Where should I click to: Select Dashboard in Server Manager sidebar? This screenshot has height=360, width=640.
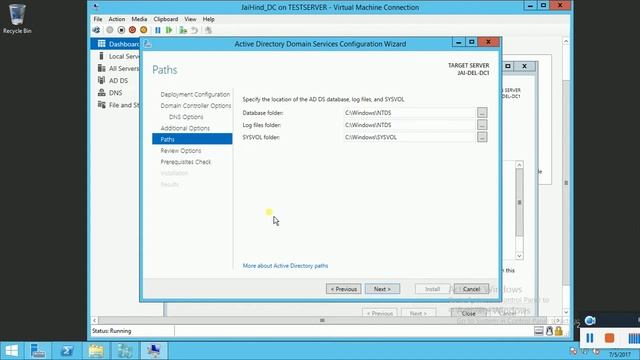[116, 44]
